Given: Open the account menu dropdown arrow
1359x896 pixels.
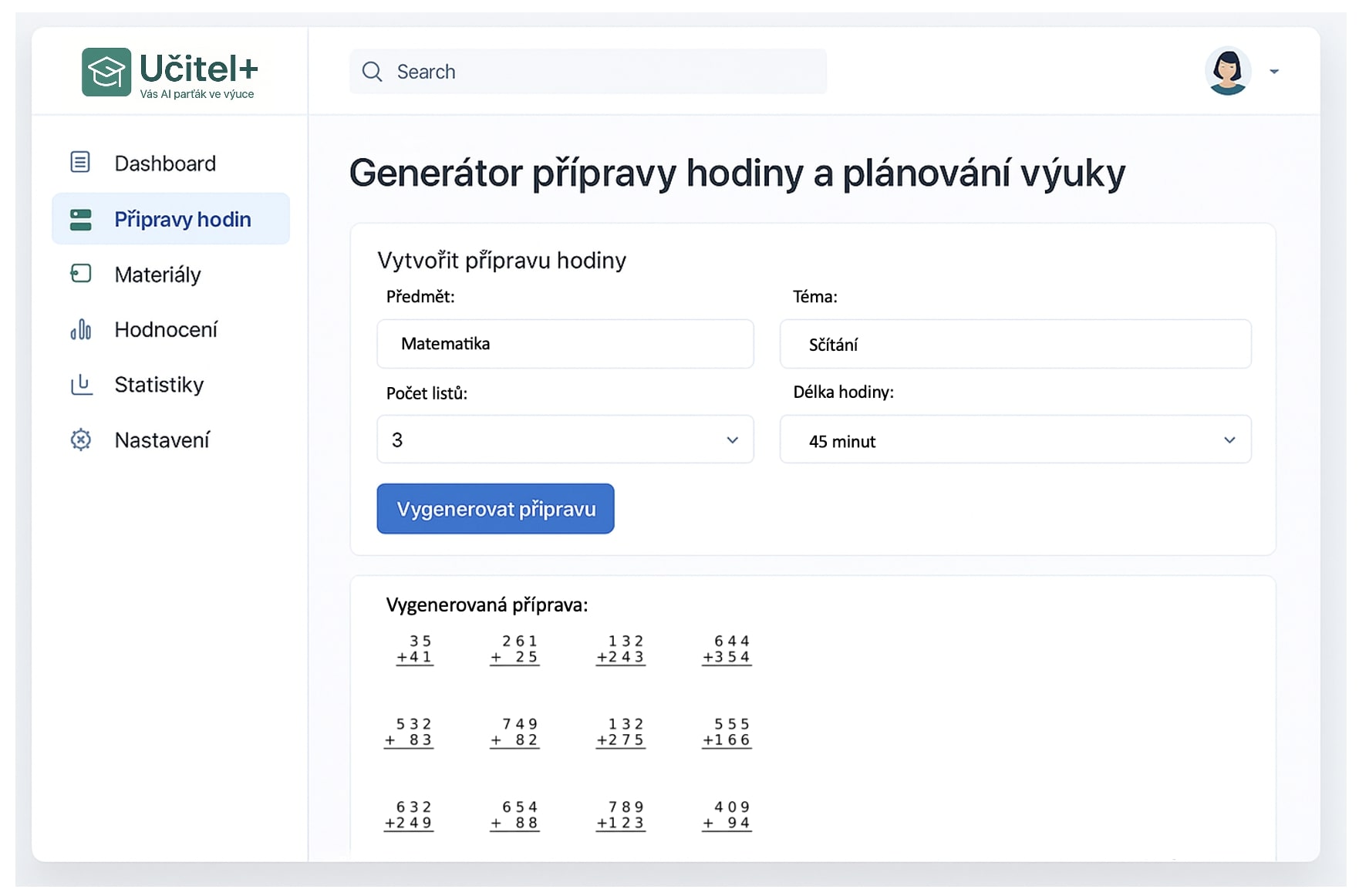Looking at the screenshot, I should (x=1274, y=72).
